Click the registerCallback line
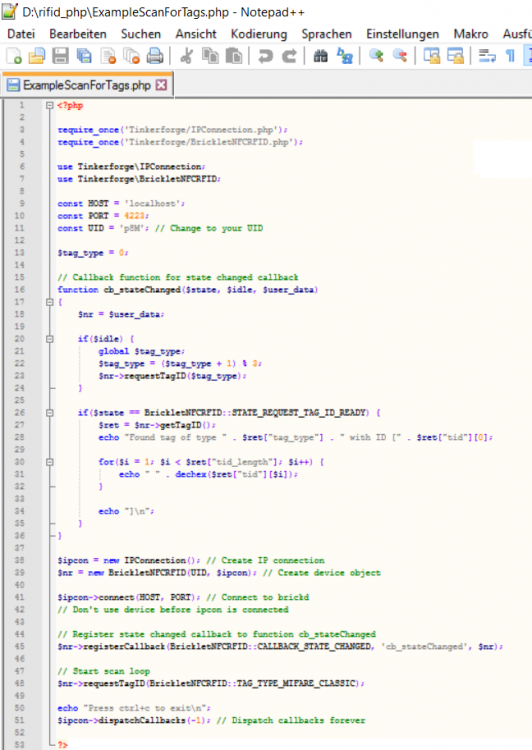Image resolution: width=532 pixels, height=750 pixels. (x=280, y=646)
